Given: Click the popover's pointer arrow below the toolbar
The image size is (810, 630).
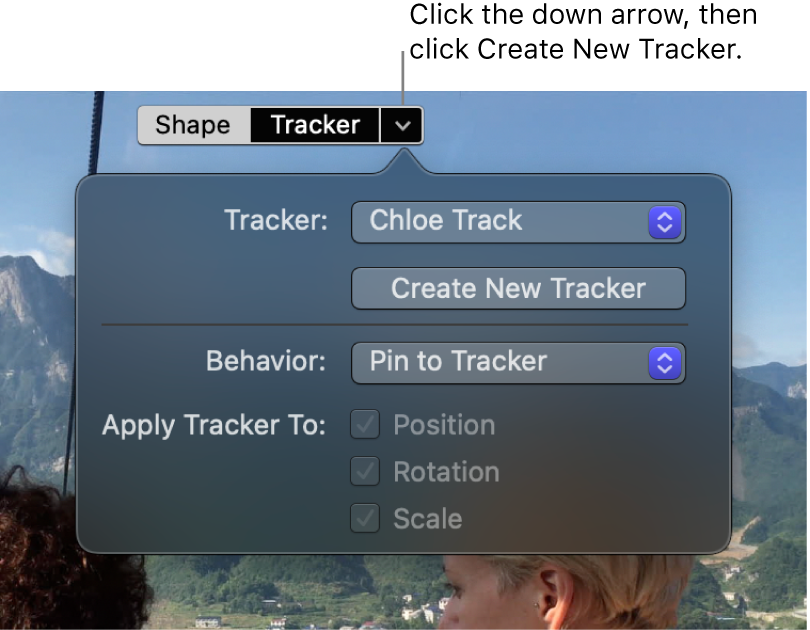Looking at the screenshot, I should coord(402,158).
